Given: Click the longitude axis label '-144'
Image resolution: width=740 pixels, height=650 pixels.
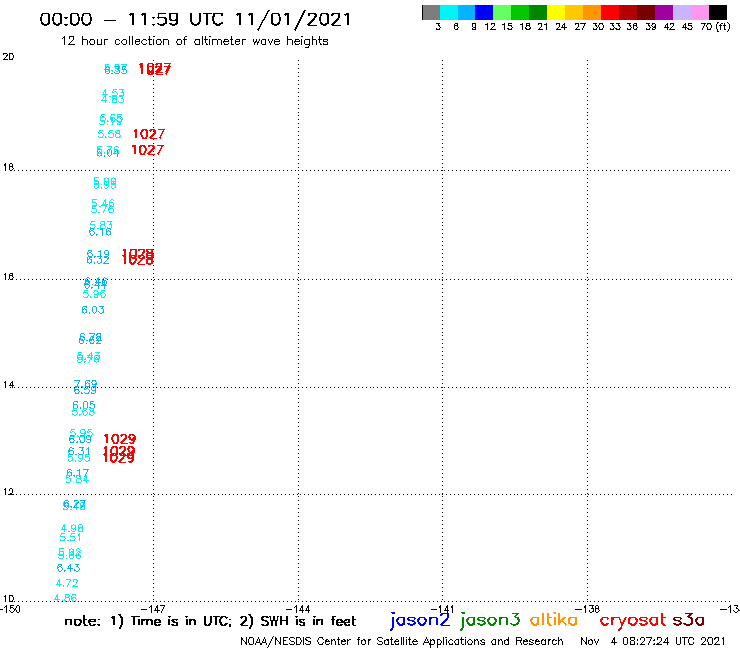Looking at the screenshot, I should 298,609.
